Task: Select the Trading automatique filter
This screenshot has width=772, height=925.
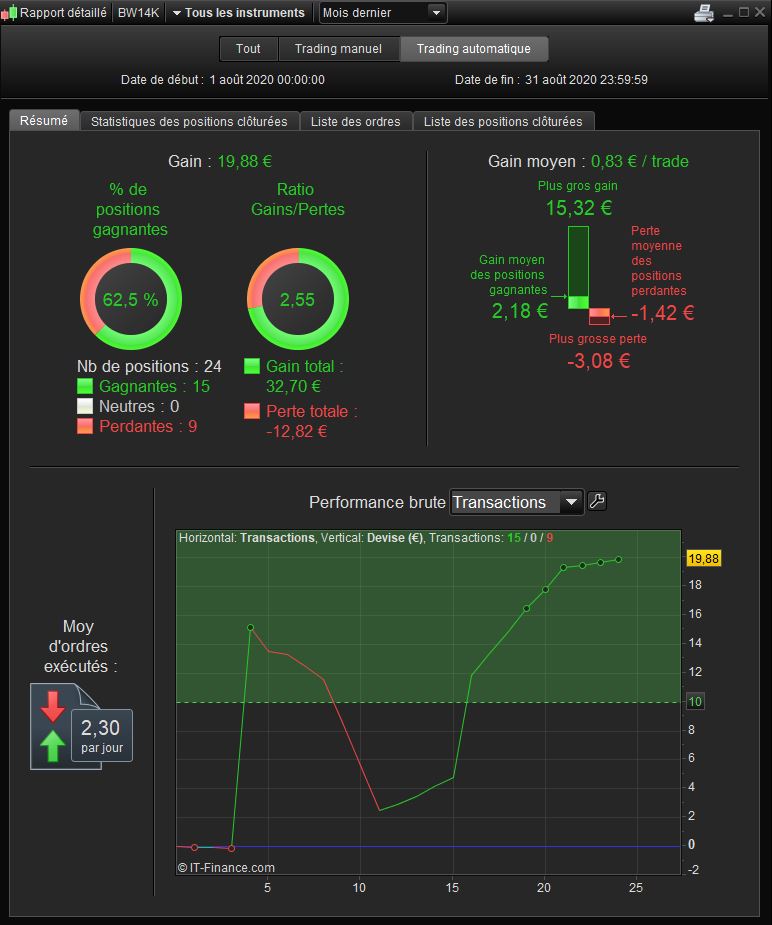Action: point(474,49)
